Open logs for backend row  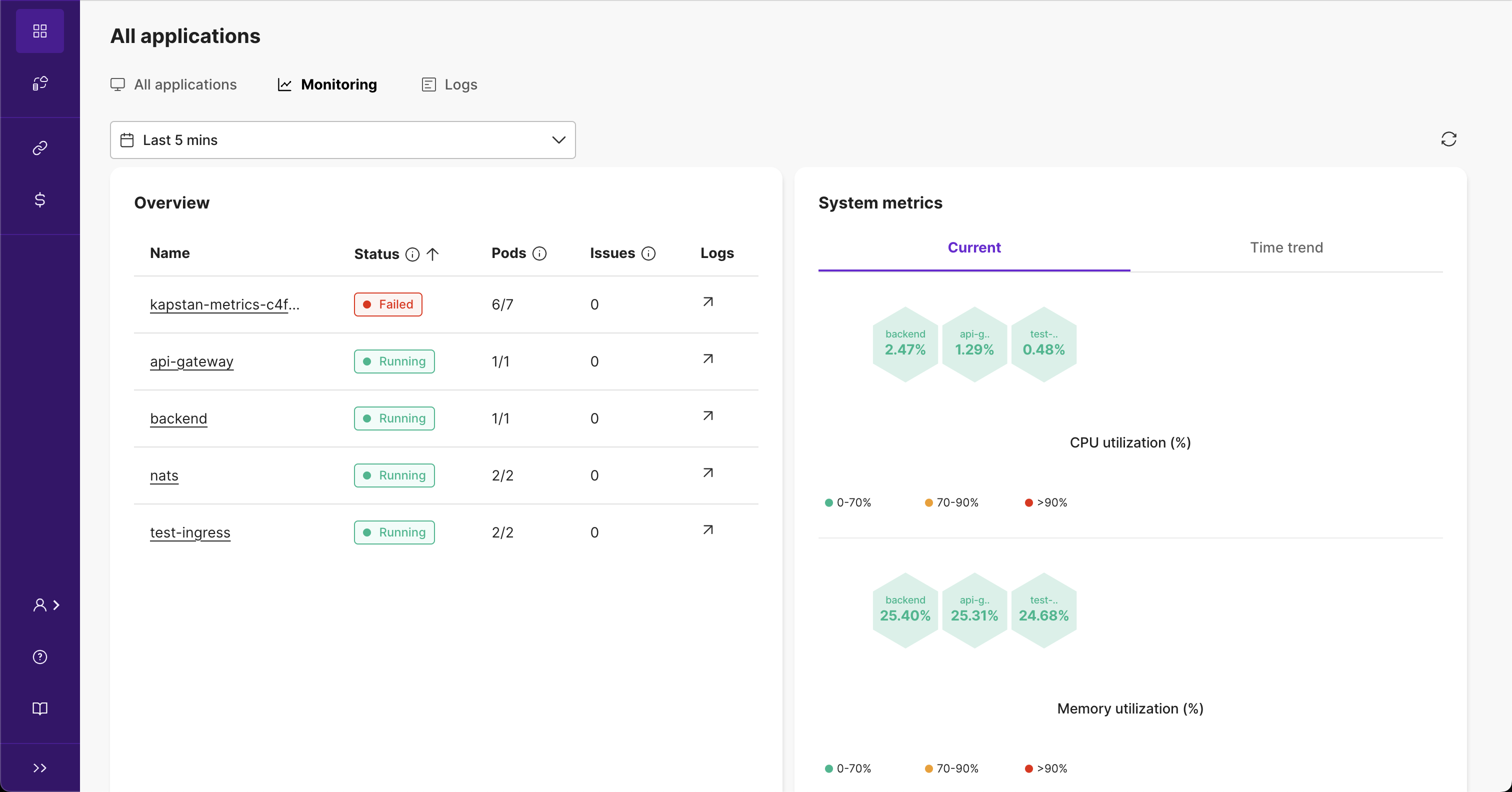(x=708, y=416)
